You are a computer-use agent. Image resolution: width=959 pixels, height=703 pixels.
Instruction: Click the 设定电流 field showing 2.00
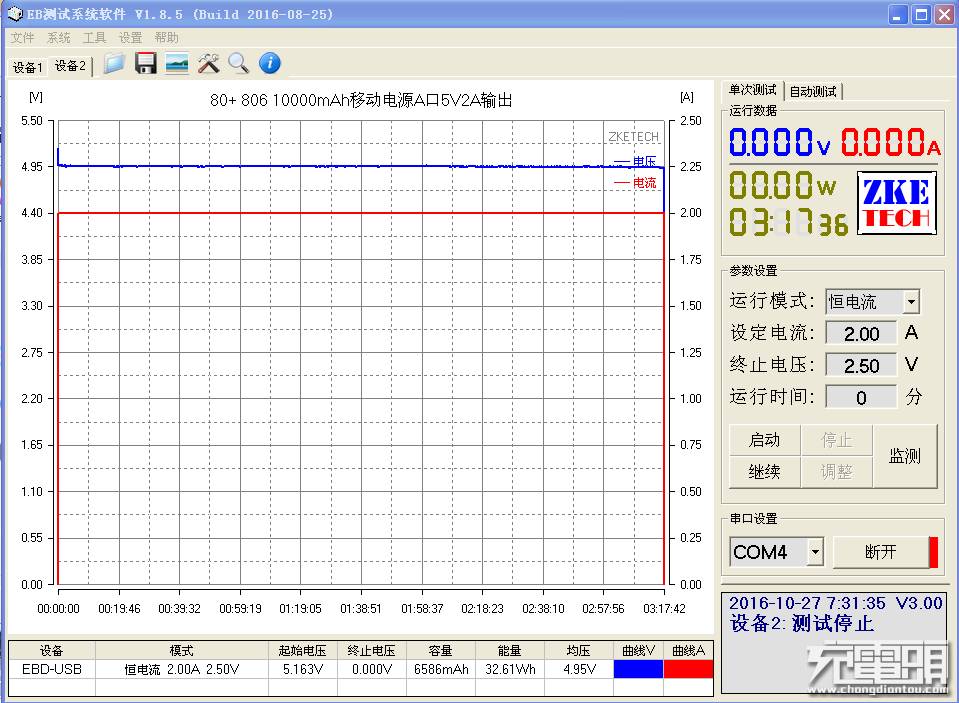pos(861,333)
